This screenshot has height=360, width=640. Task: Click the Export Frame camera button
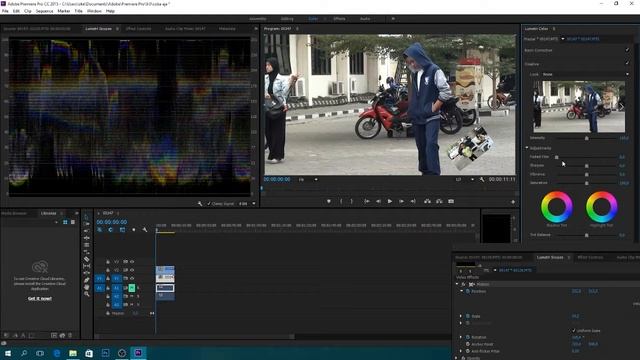451,201
